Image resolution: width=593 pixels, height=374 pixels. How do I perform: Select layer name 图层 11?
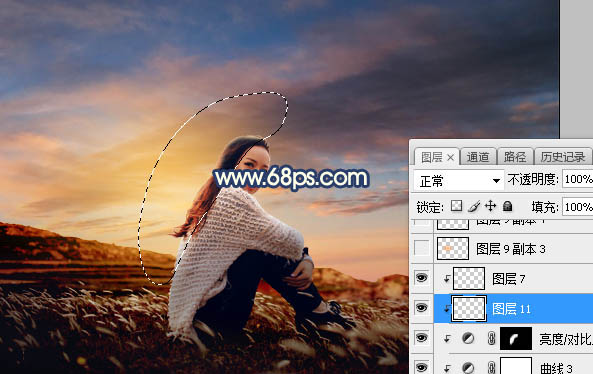[x=511, y=309]
